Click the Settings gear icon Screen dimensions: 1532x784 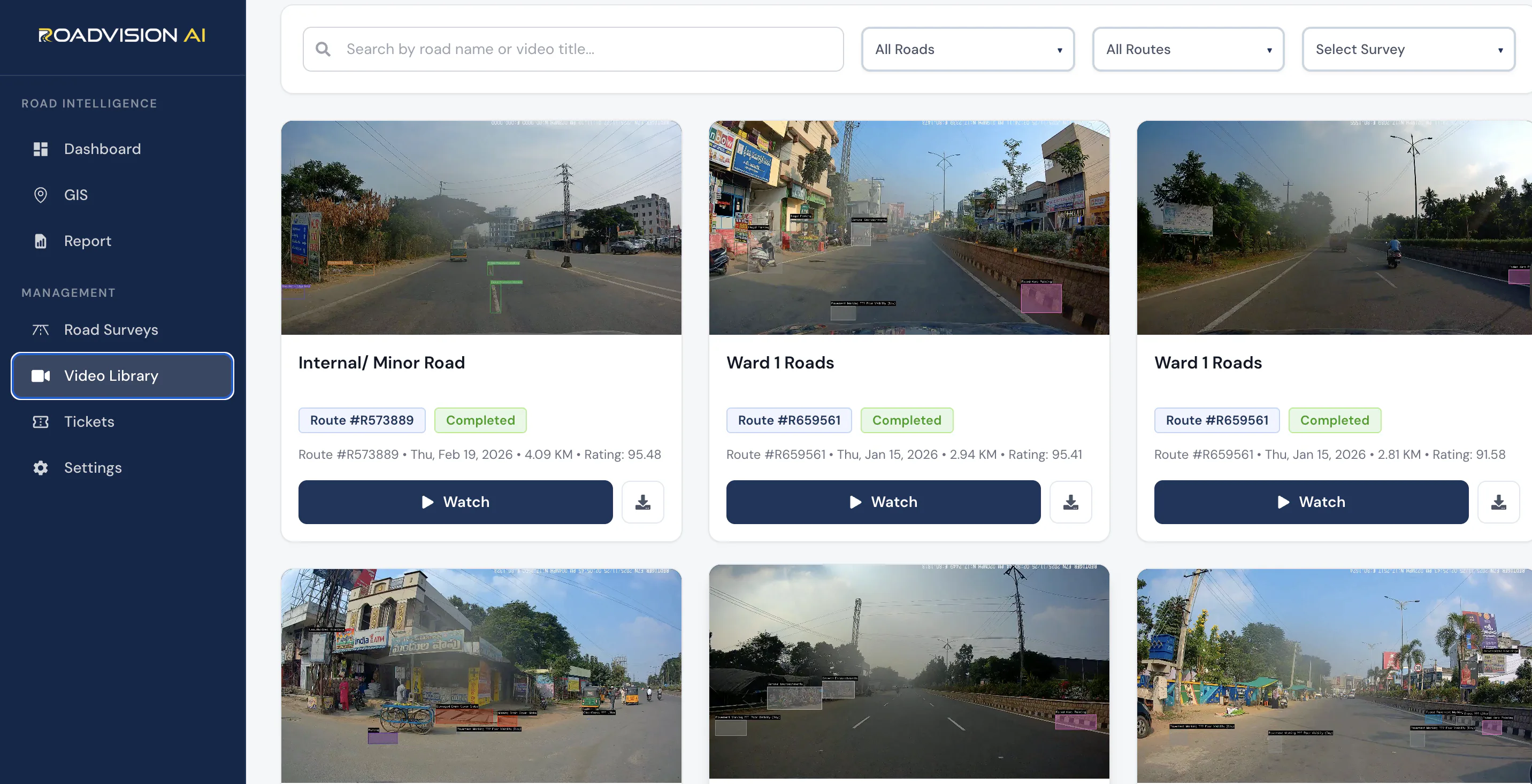click(41, 468)
